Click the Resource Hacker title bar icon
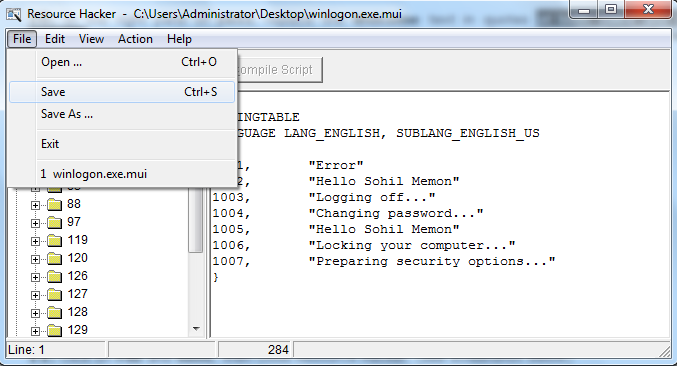The image size is (677, 366). coord(13,14)
